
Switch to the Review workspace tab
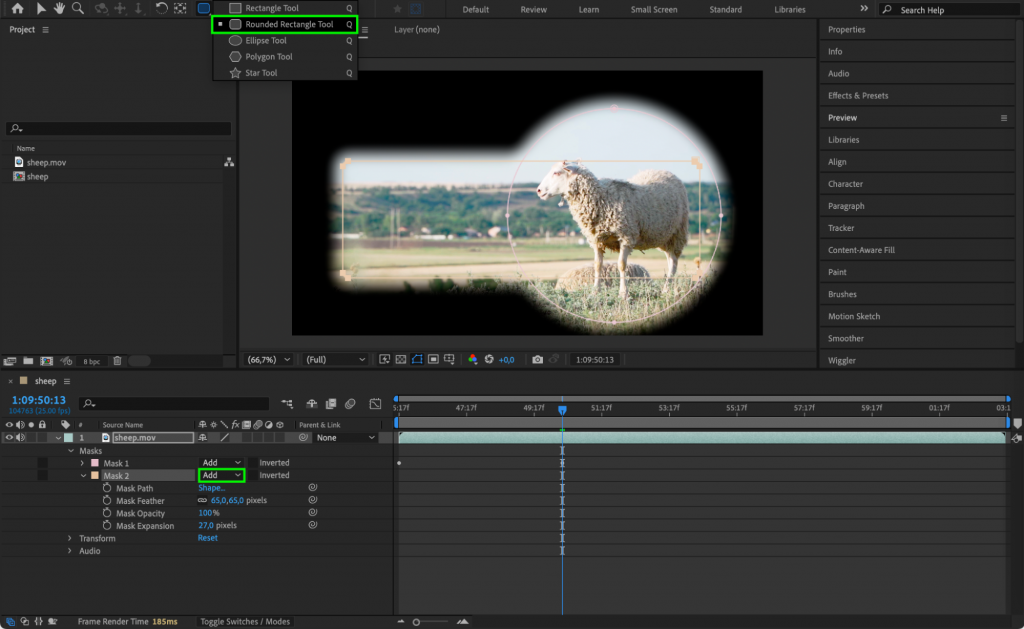pyautogui.click(x=533, y=9)
